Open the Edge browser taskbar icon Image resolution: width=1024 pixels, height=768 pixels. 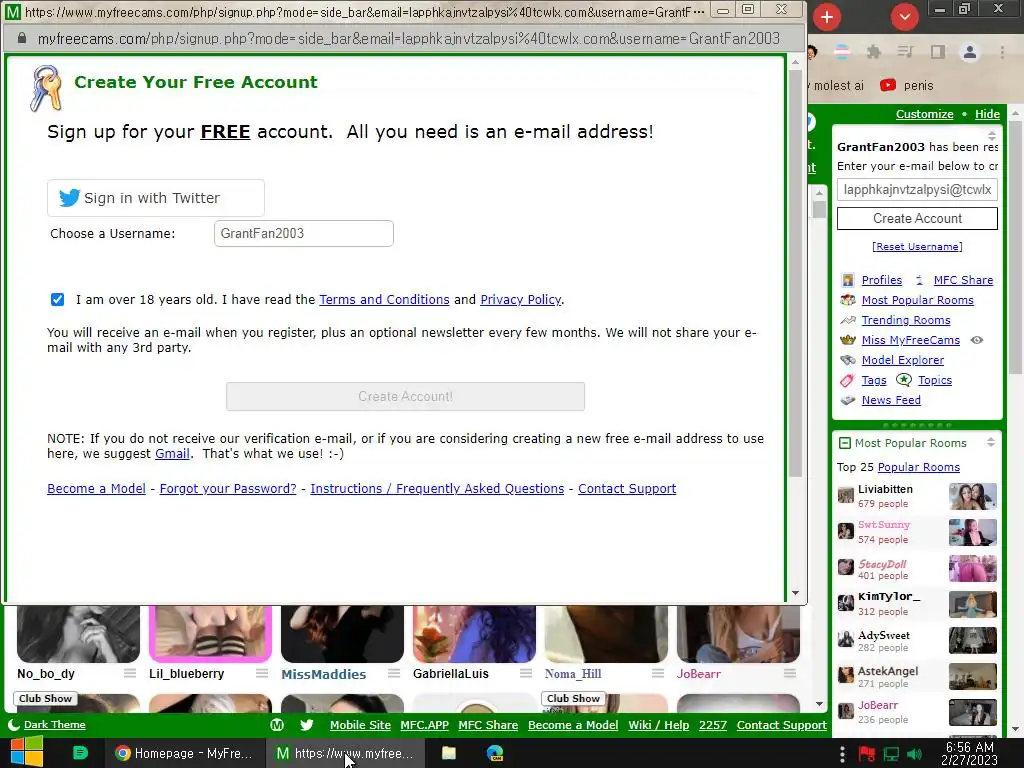pyautogui.click(x=495, y=753)
